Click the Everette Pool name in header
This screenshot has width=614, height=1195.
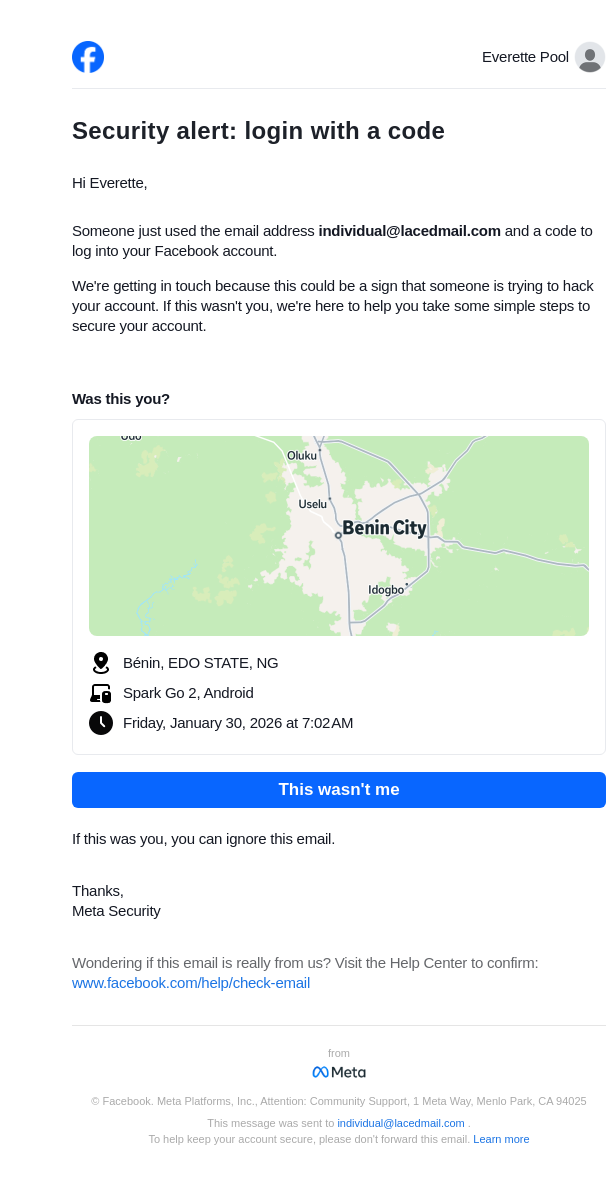[525, 57]
